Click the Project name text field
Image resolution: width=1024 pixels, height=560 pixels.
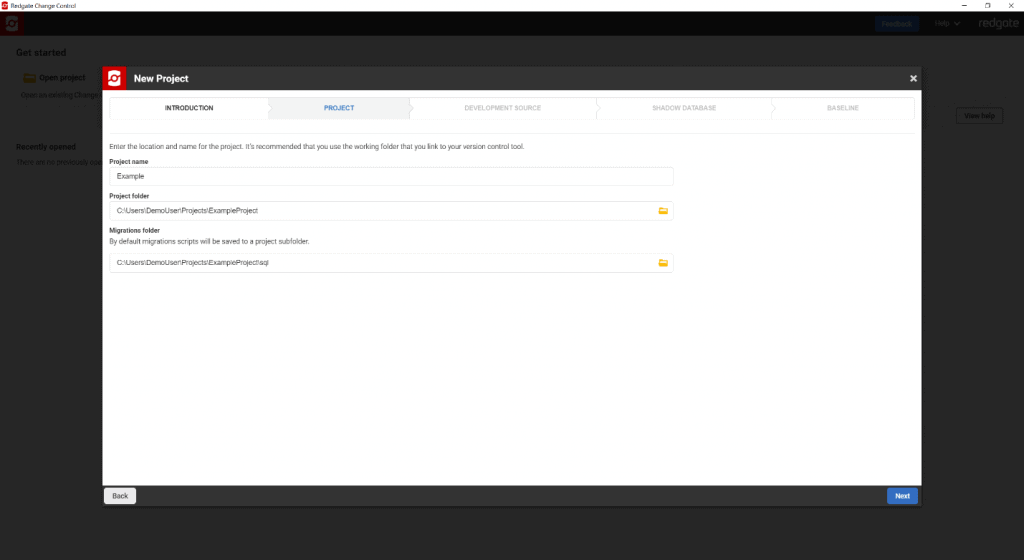(x=390, y=176)
